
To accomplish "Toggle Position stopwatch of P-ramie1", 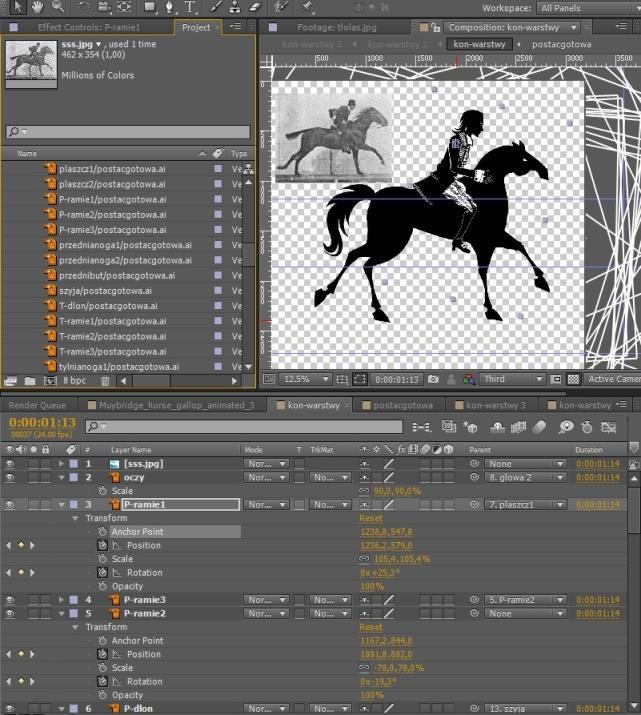I will 103,545.
